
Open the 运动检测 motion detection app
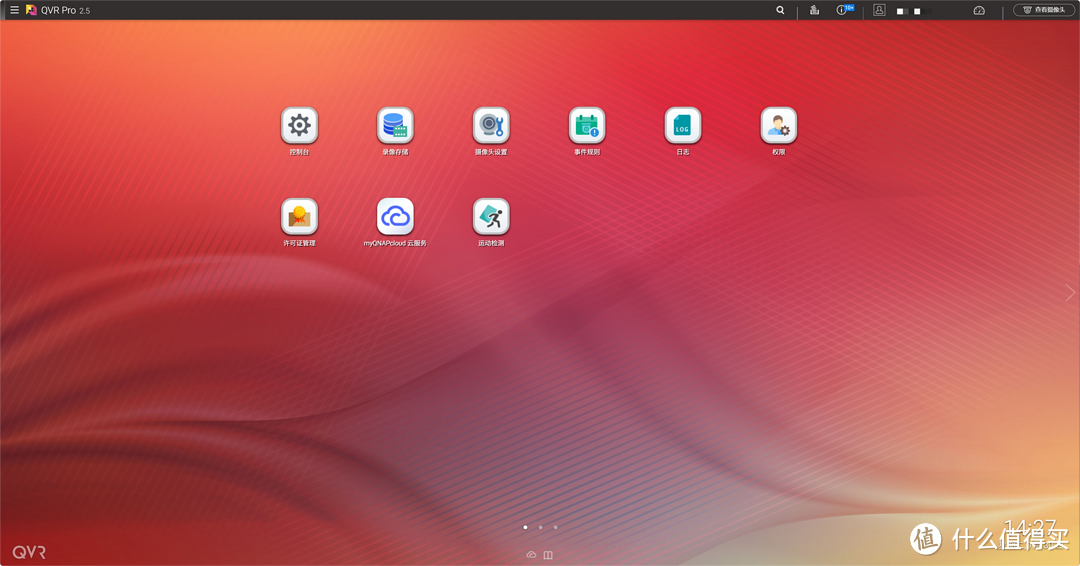[x=491, y=217]
